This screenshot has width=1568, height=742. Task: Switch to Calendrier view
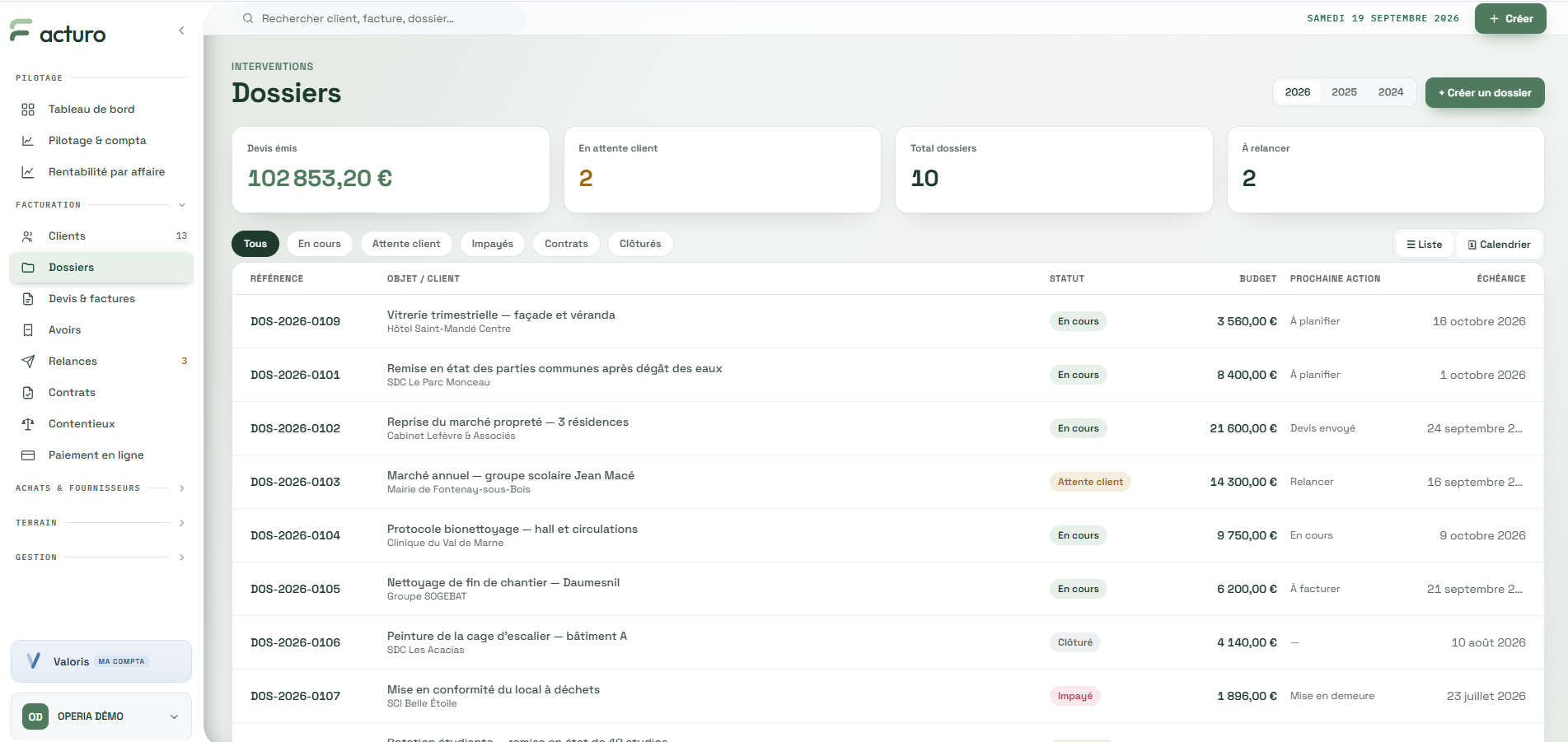click(x=1499, y=245)
